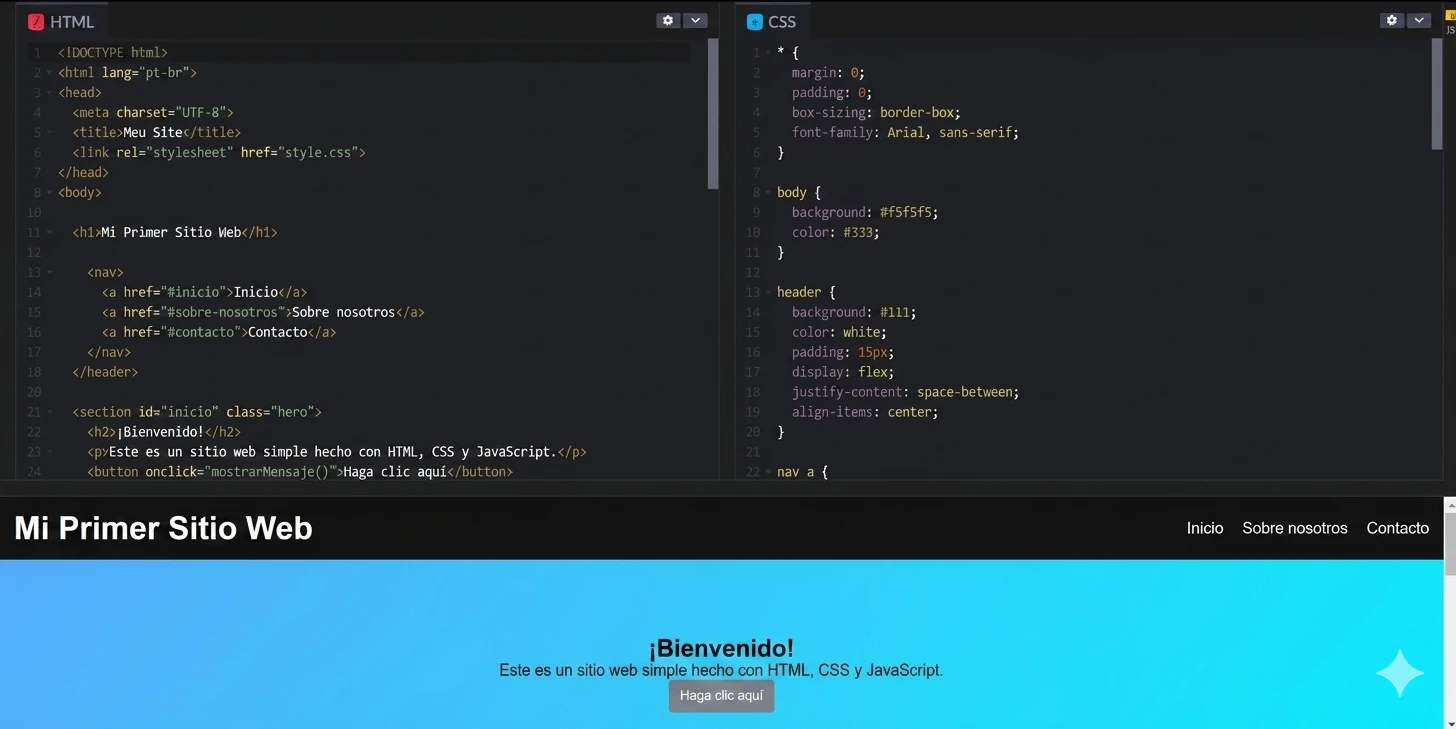Click the CSS editor vertical scrollbar
Viewport: 1456px width, 729px height.
coord(1437,95)
